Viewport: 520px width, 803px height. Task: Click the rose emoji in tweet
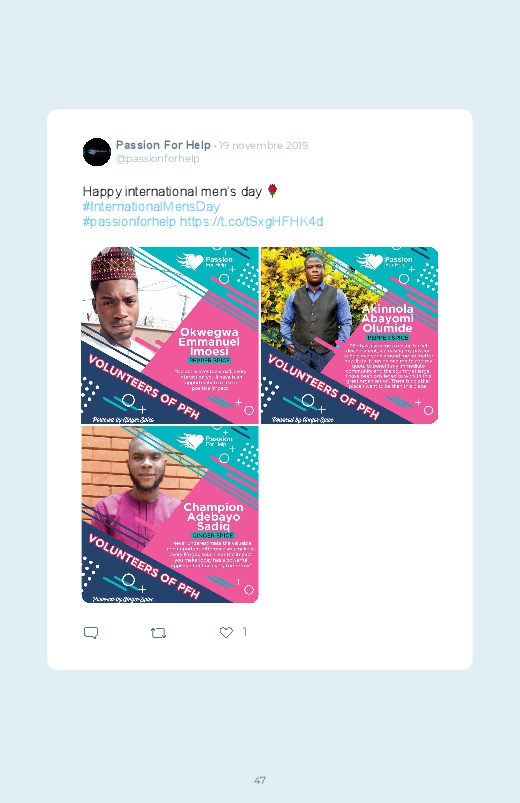[273, 191]
